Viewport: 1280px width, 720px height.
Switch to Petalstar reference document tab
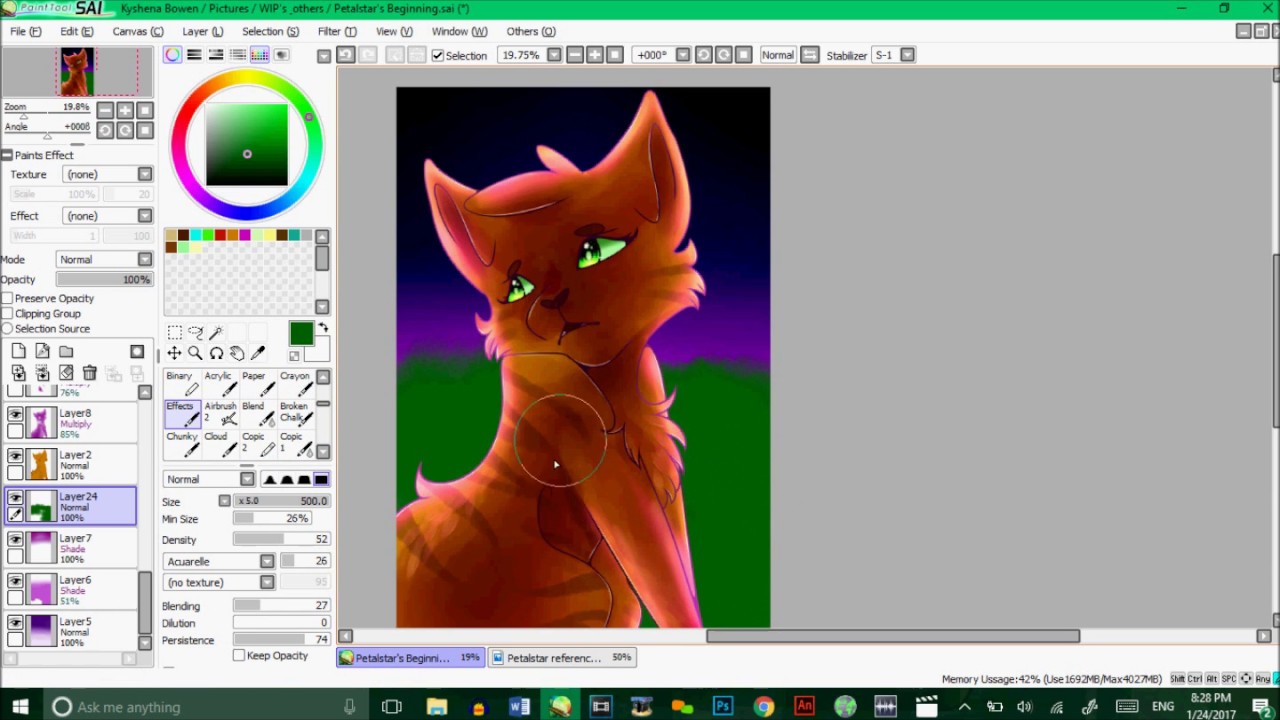pos(560,657)
